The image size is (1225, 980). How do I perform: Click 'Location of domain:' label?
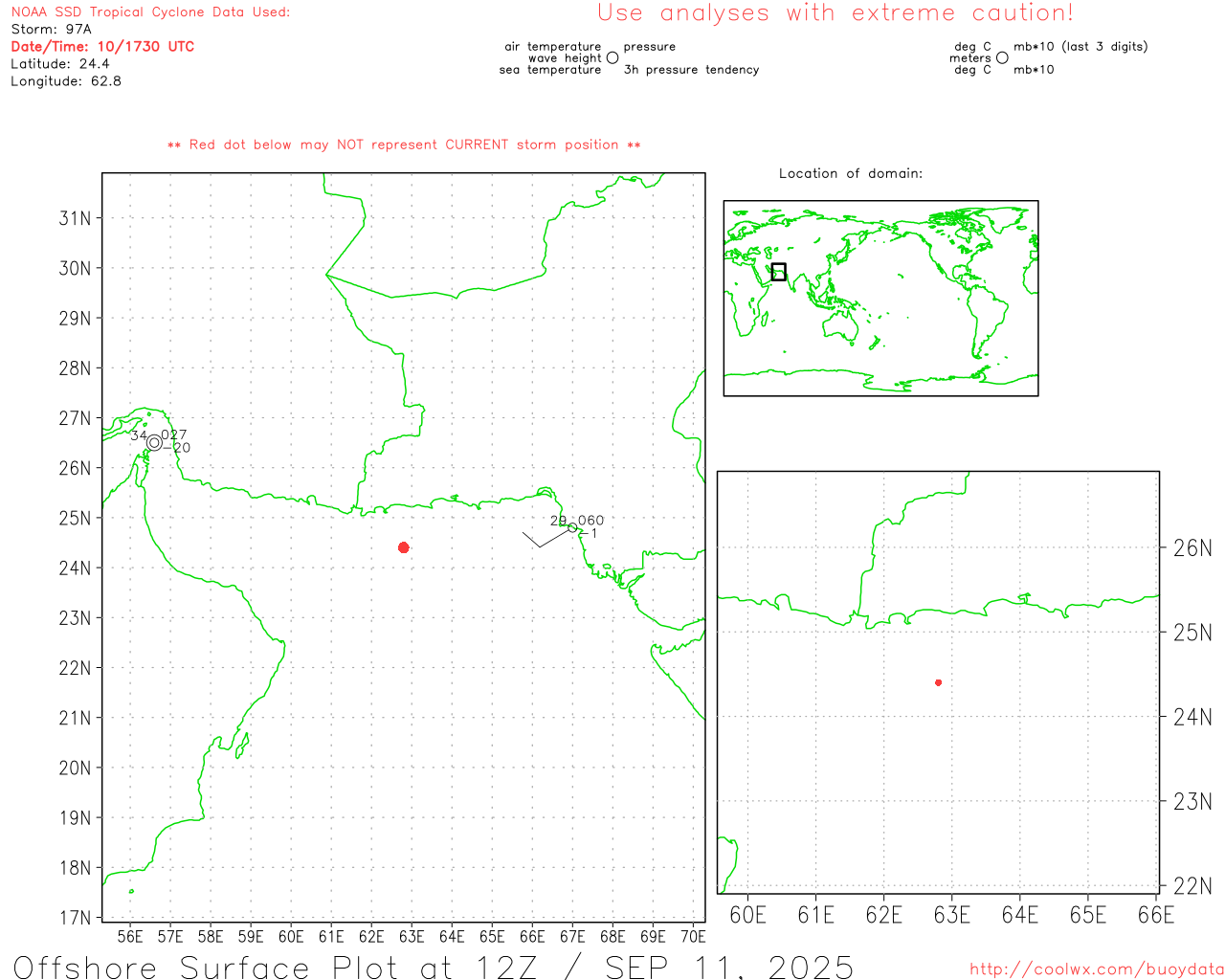click(851, 173)
